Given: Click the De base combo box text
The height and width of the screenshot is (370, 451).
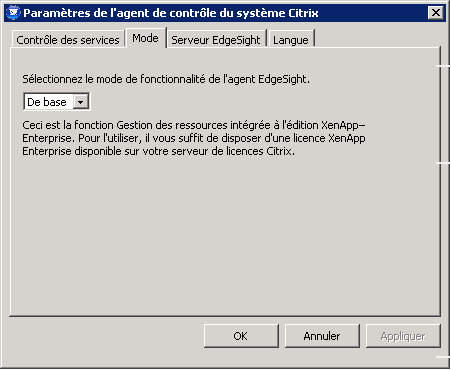Looking at the screenshot, I should tap(47, 102).
